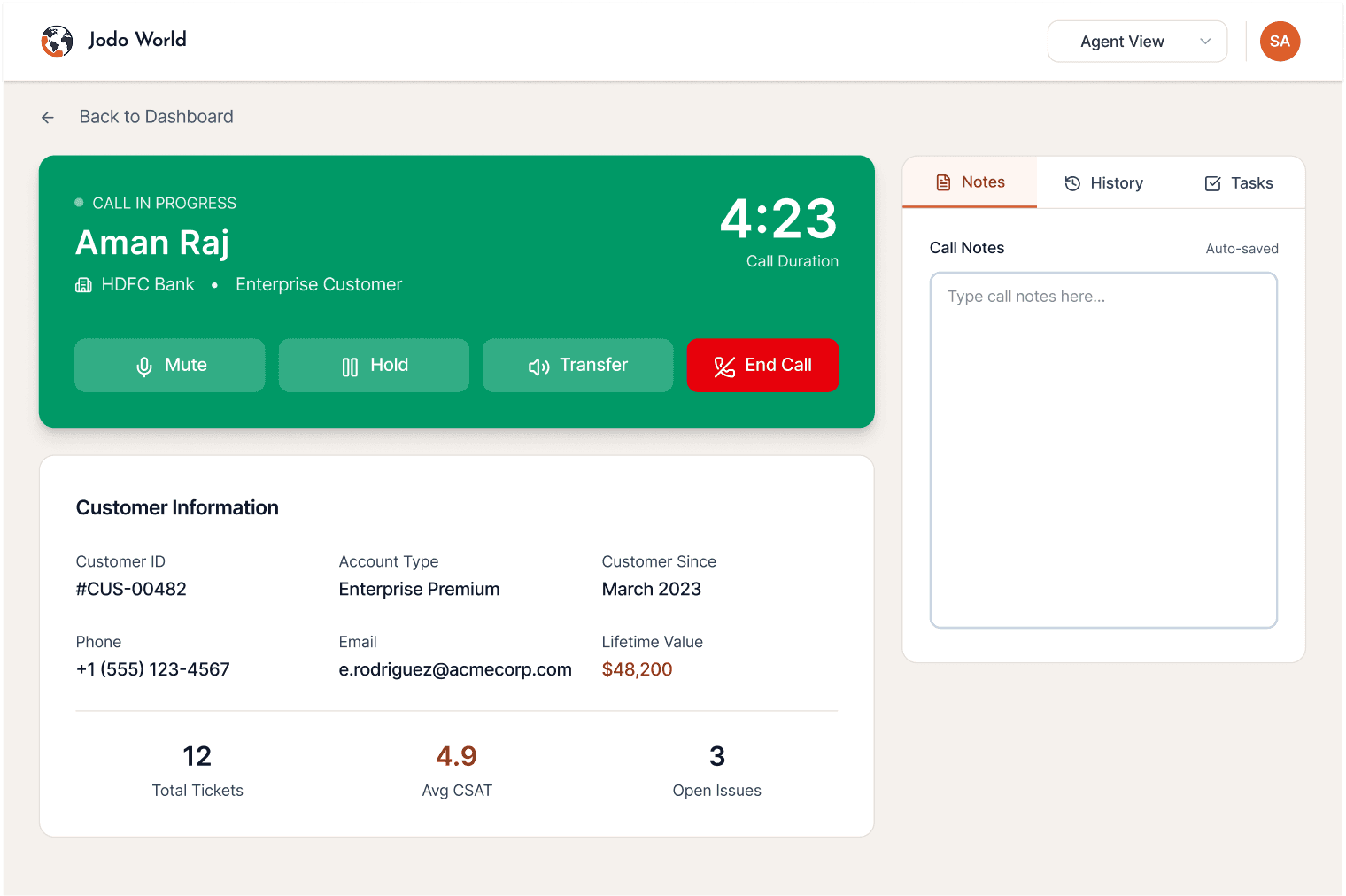Click the Enterprise Customer label
This screenshot has height=896, width=1346.
(319, 284)
